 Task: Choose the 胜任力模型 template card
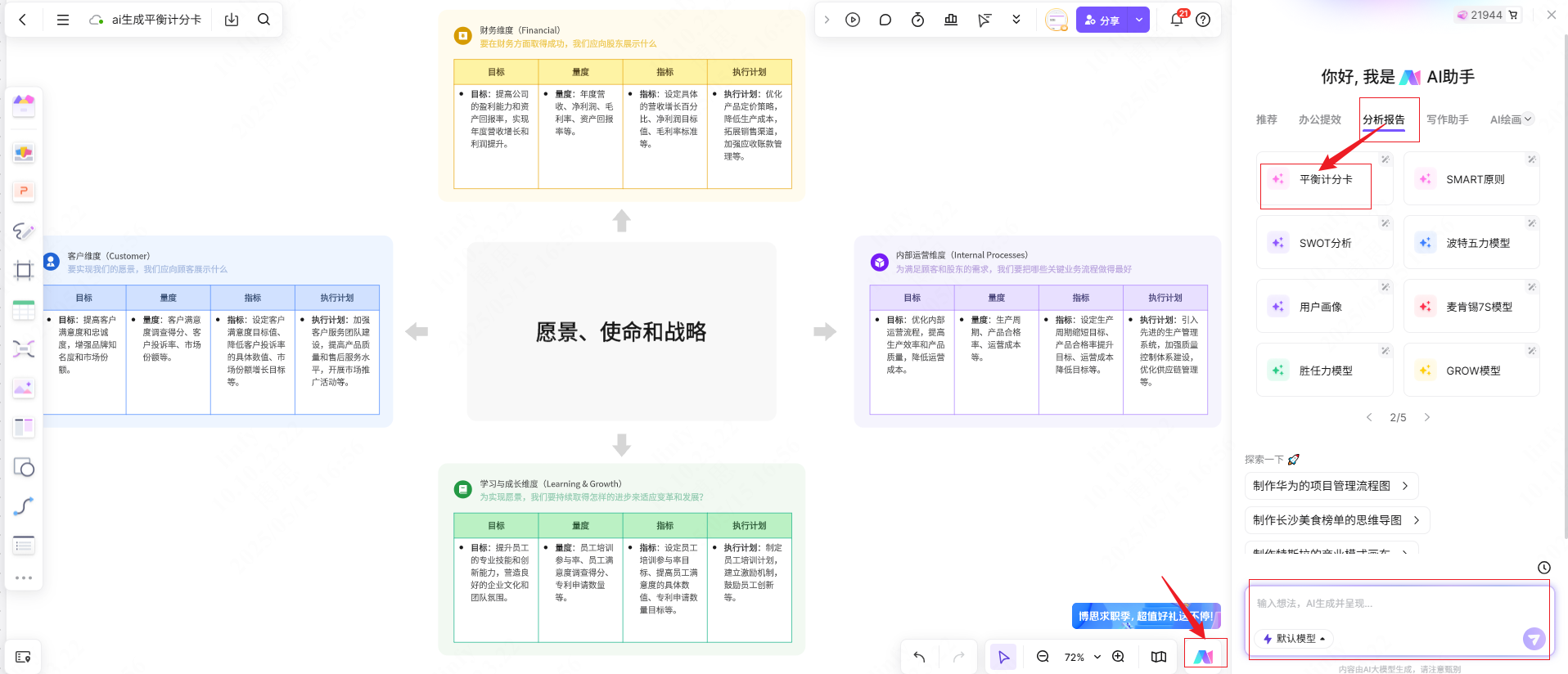[1325, 371]
